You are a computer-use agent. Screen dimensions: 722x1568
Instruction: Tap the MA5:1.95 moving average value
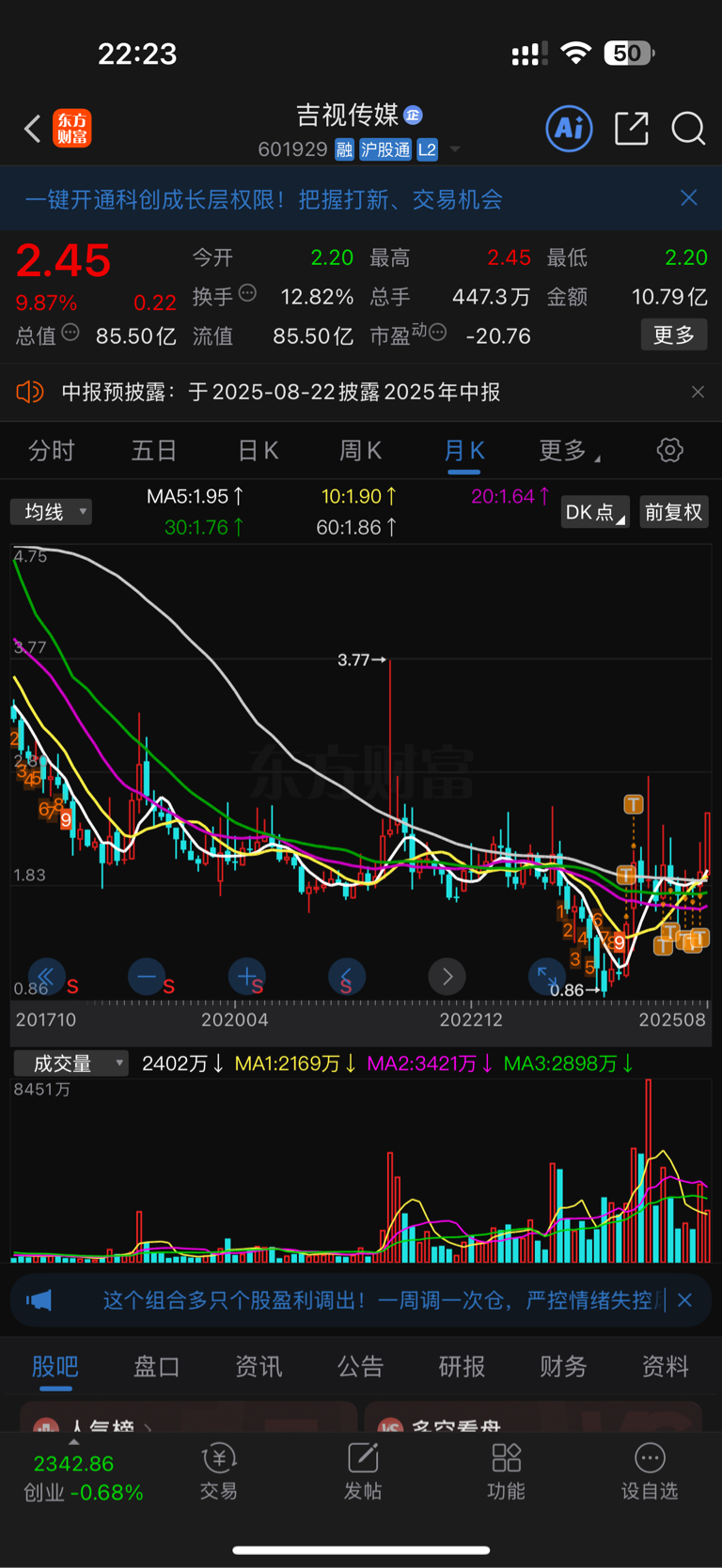[x=195, y=496]
